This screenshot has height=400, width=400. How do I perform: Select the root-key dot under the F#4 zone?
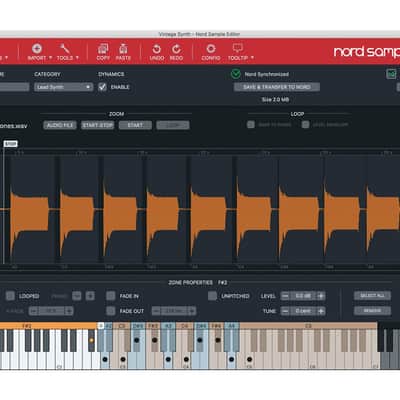click(x=218, y=340)
